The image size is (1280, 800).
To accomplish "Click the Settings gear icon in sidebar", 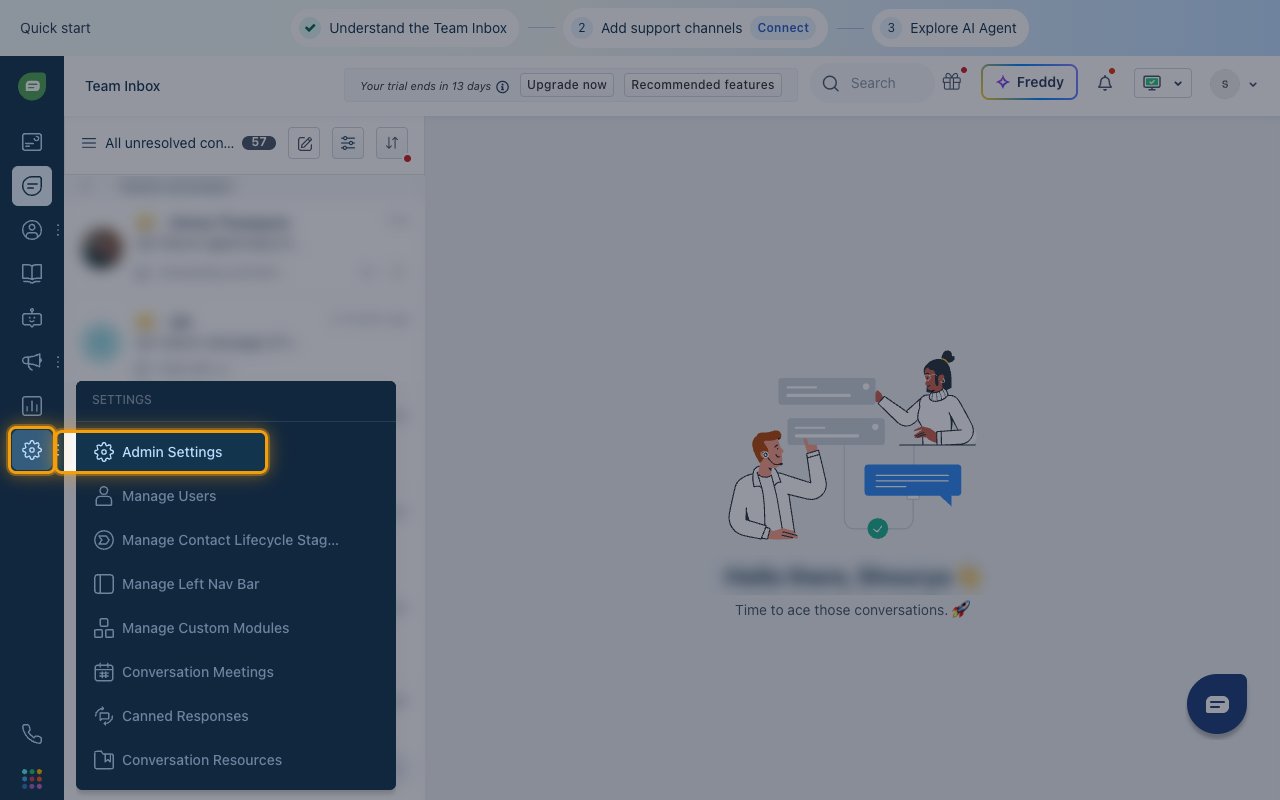I will pos(32,450).
